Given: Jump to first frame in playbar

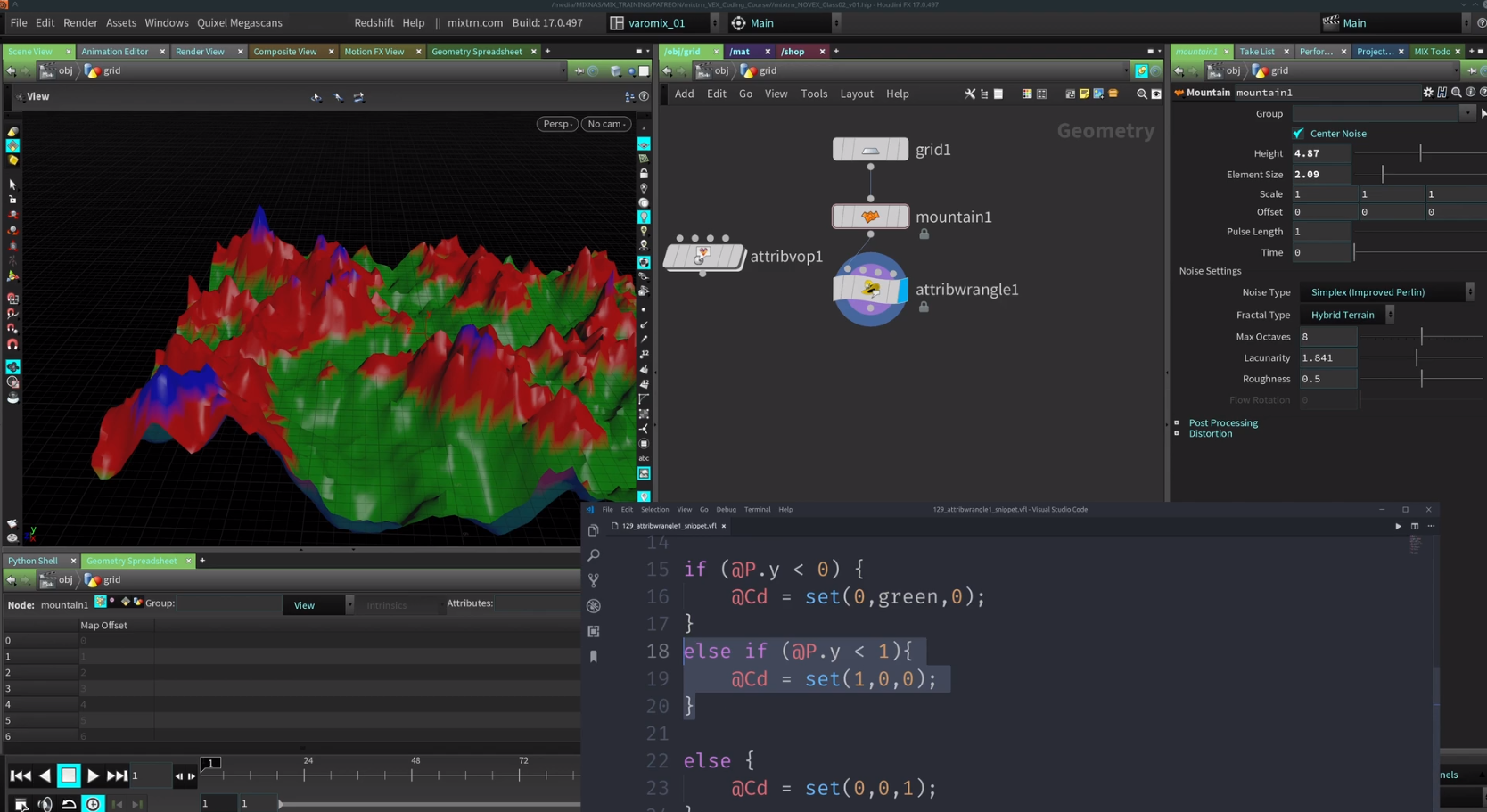Looking at the screenshot, I should point(21,775).
